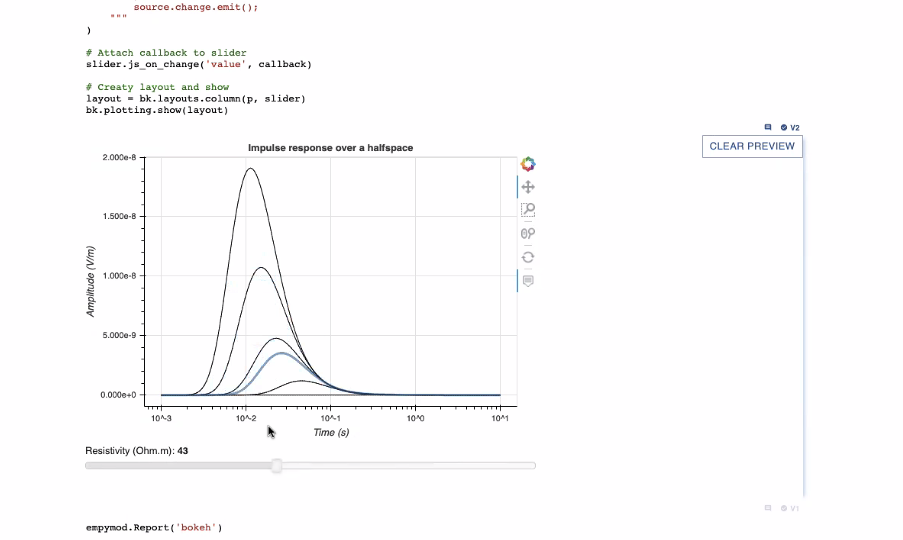903x540 pixels.
Task: Click the plot title 'Impulse response over a halfspace'
Action: click(330, 148)
